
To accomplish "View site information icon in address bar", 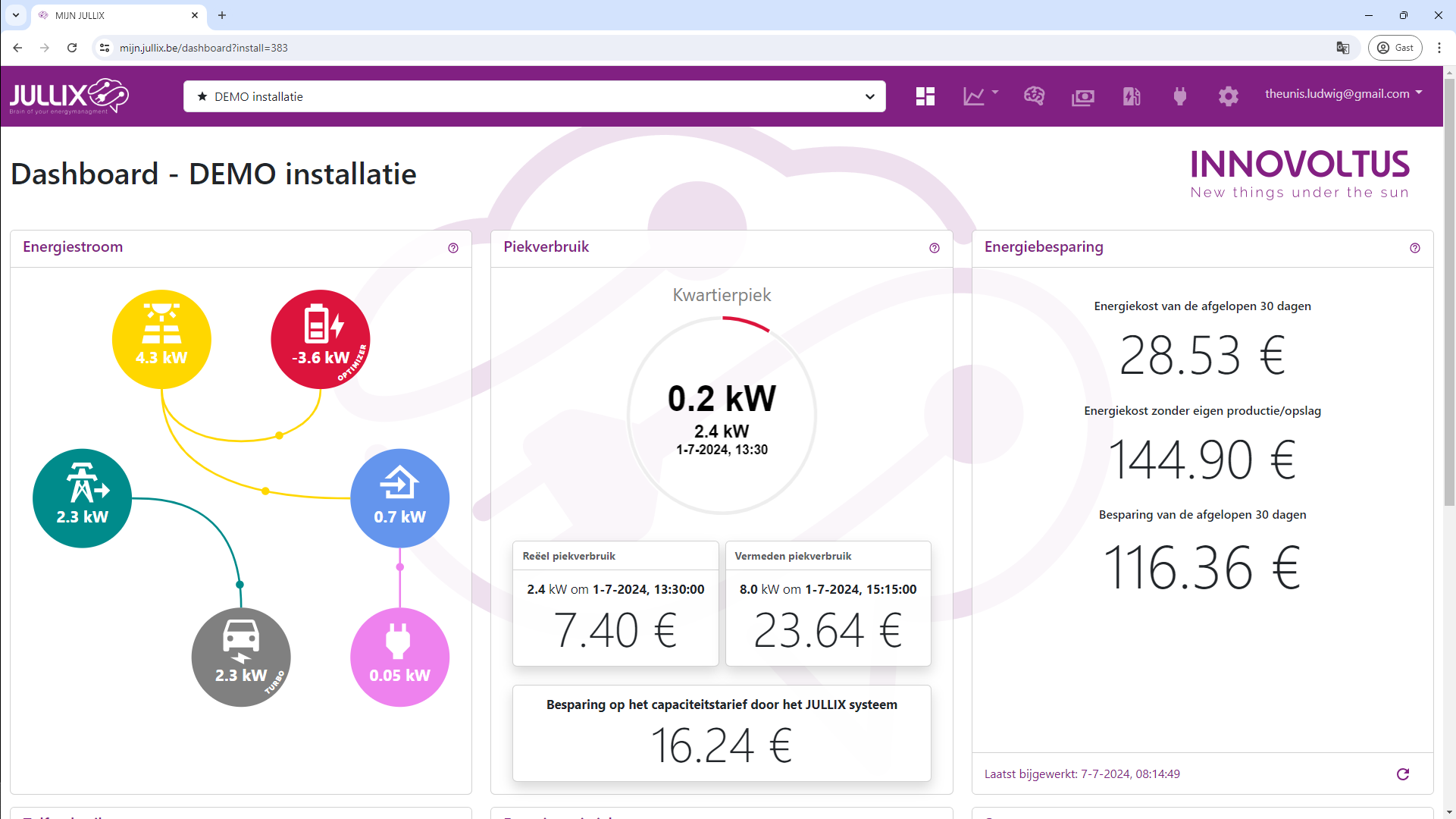I will (105, 48).
